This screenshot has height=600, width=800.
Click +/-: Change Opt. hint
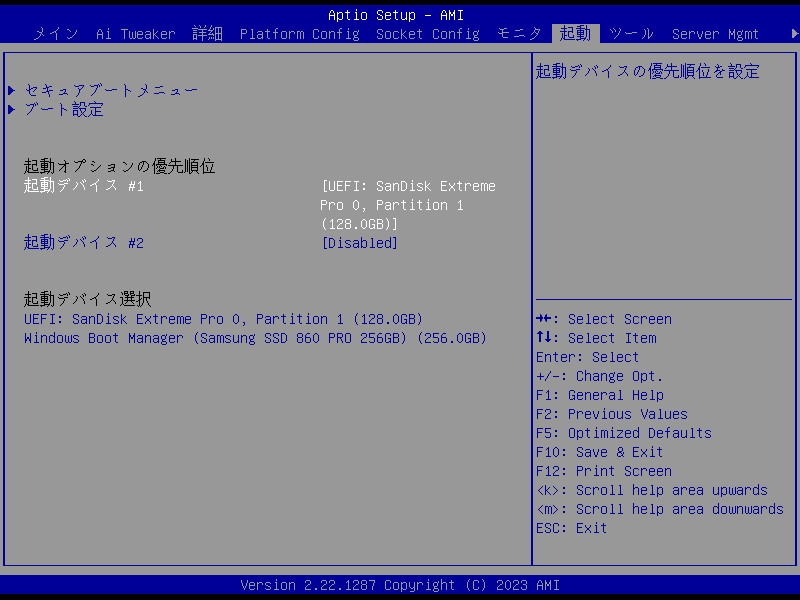pyautogui.click(x=599, y=376)
